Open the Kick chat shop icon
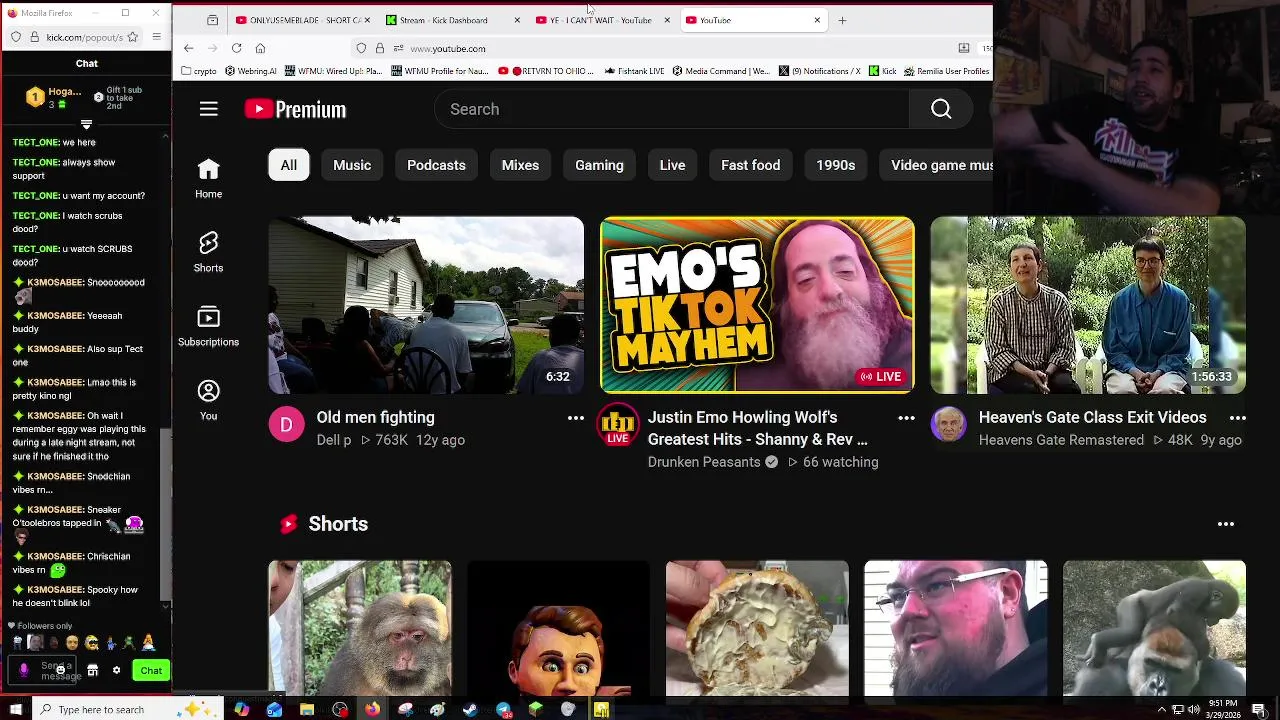The image size is (1280, 720). [x=92, y=670]
